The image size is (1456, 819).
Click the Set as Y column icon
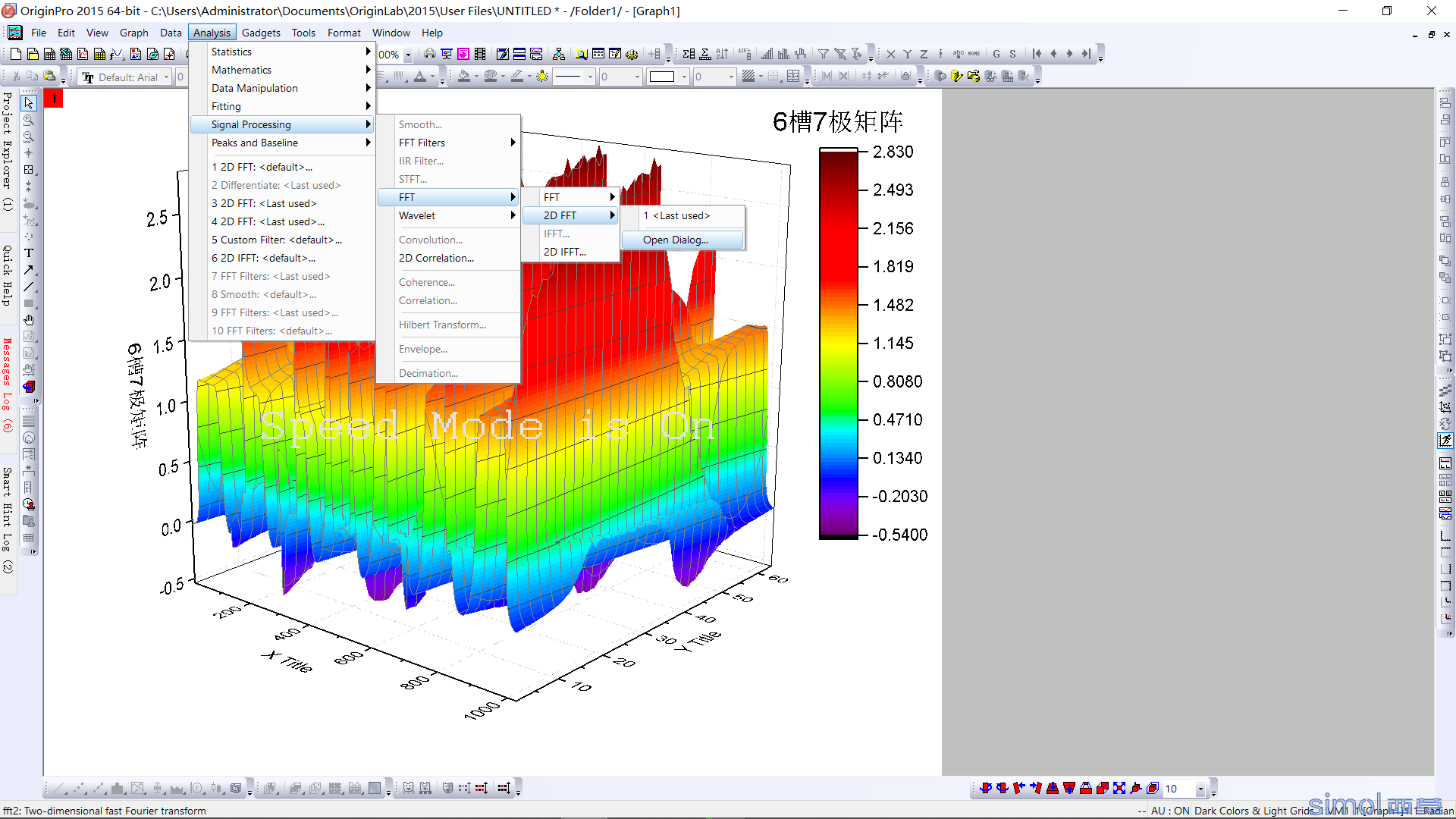click(x=907, y=54)
